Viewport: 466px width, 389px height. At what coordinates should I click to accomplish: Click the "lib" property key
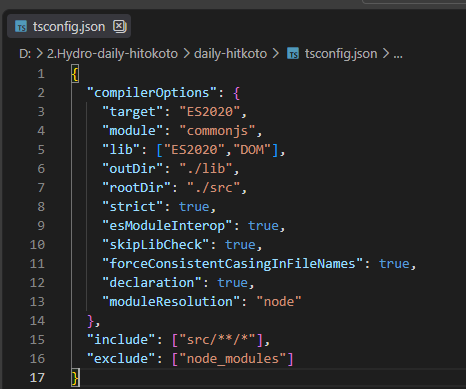(x=121, y=150)
